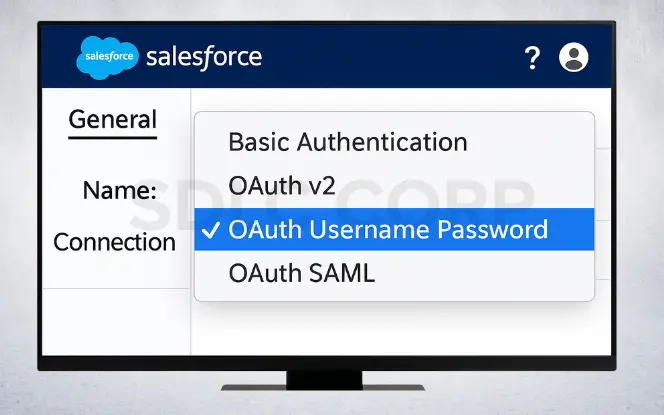Image resolution: width=664 pixels, height=415 pixels.
Task: Select Basic Authentication from the list
Action: [x=348, y=142]
